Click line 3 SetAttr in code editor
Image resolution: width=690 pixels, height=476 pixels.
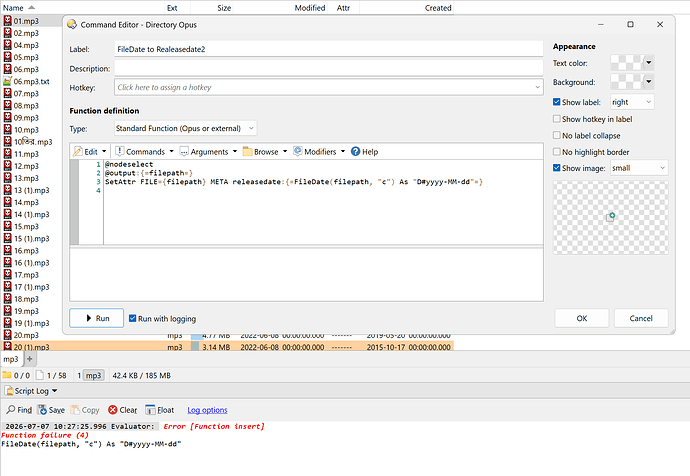(293, 182)
